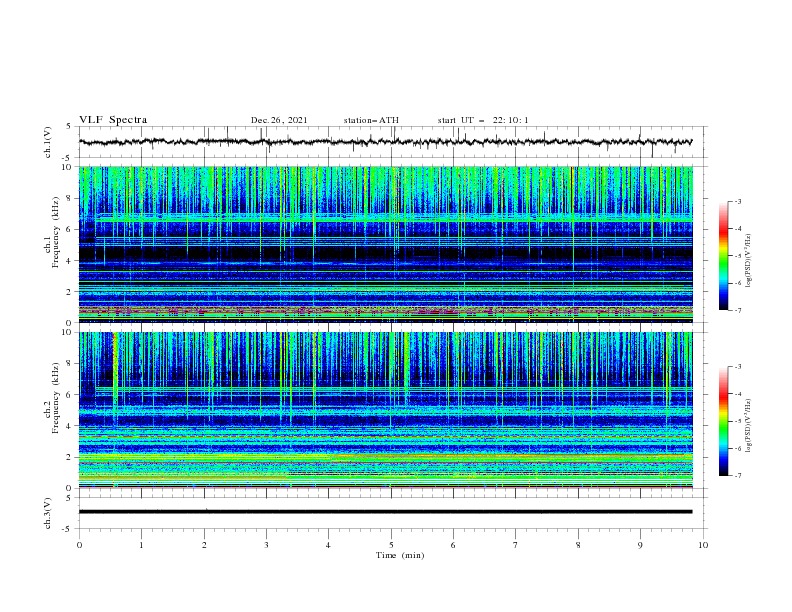
Task: Click the "station=ATH" label
Action: coord(371,120)
